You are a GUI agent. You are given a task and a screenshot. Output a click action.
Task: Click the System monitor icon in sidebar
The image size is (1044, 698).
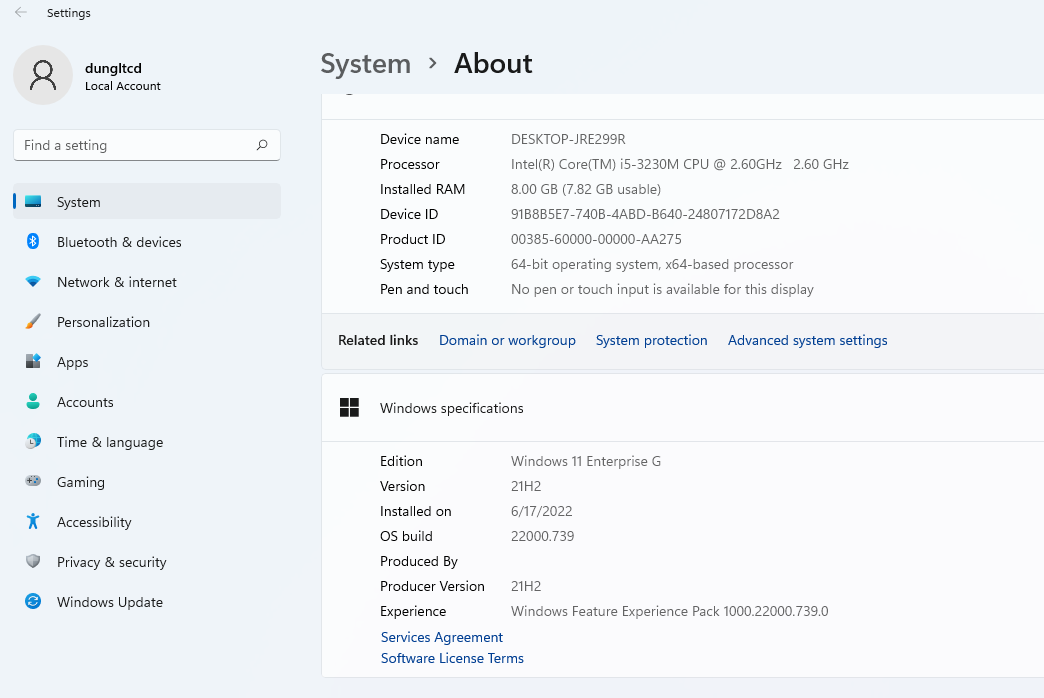33,202
